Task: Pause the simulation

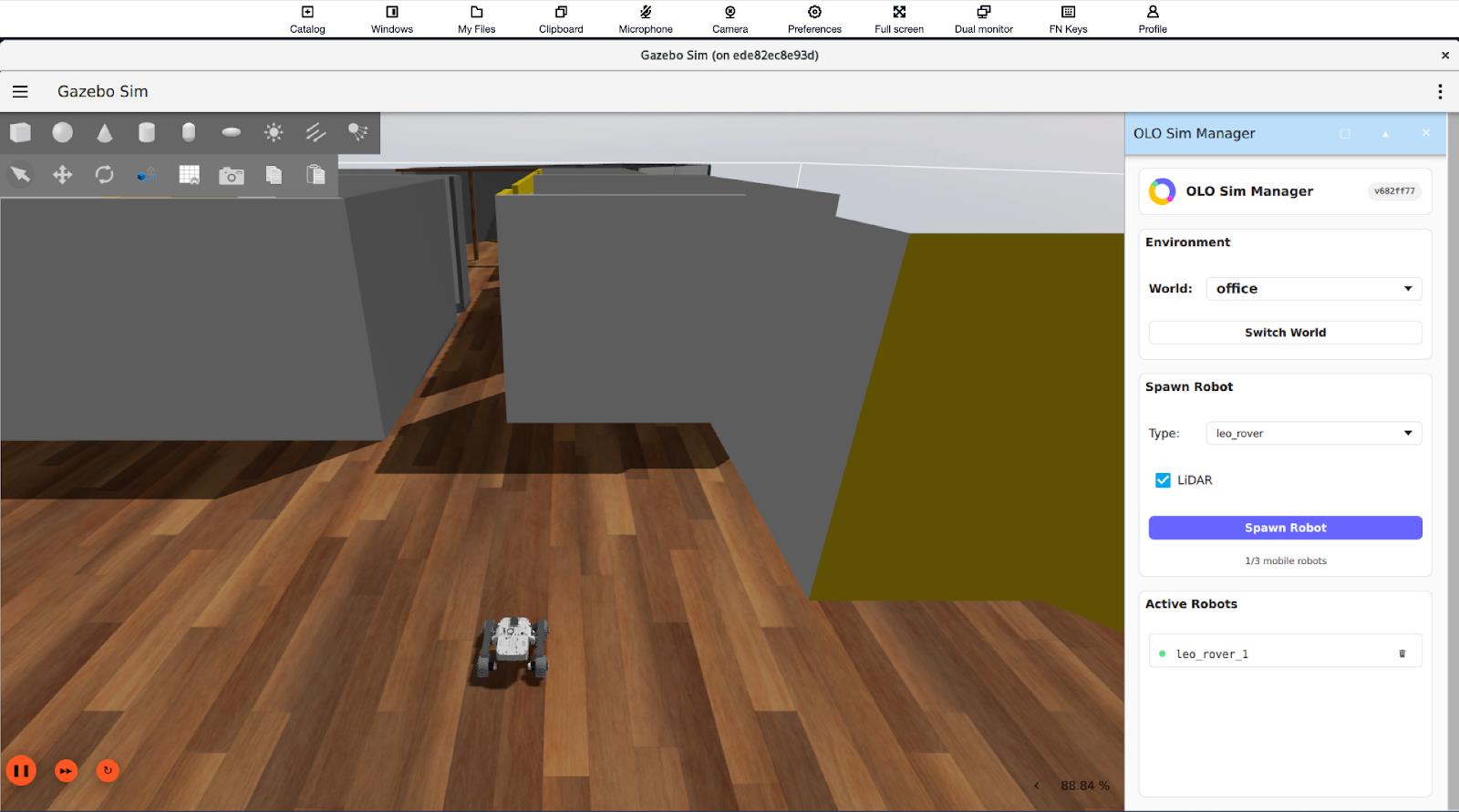Action: [x=21, y=771]
